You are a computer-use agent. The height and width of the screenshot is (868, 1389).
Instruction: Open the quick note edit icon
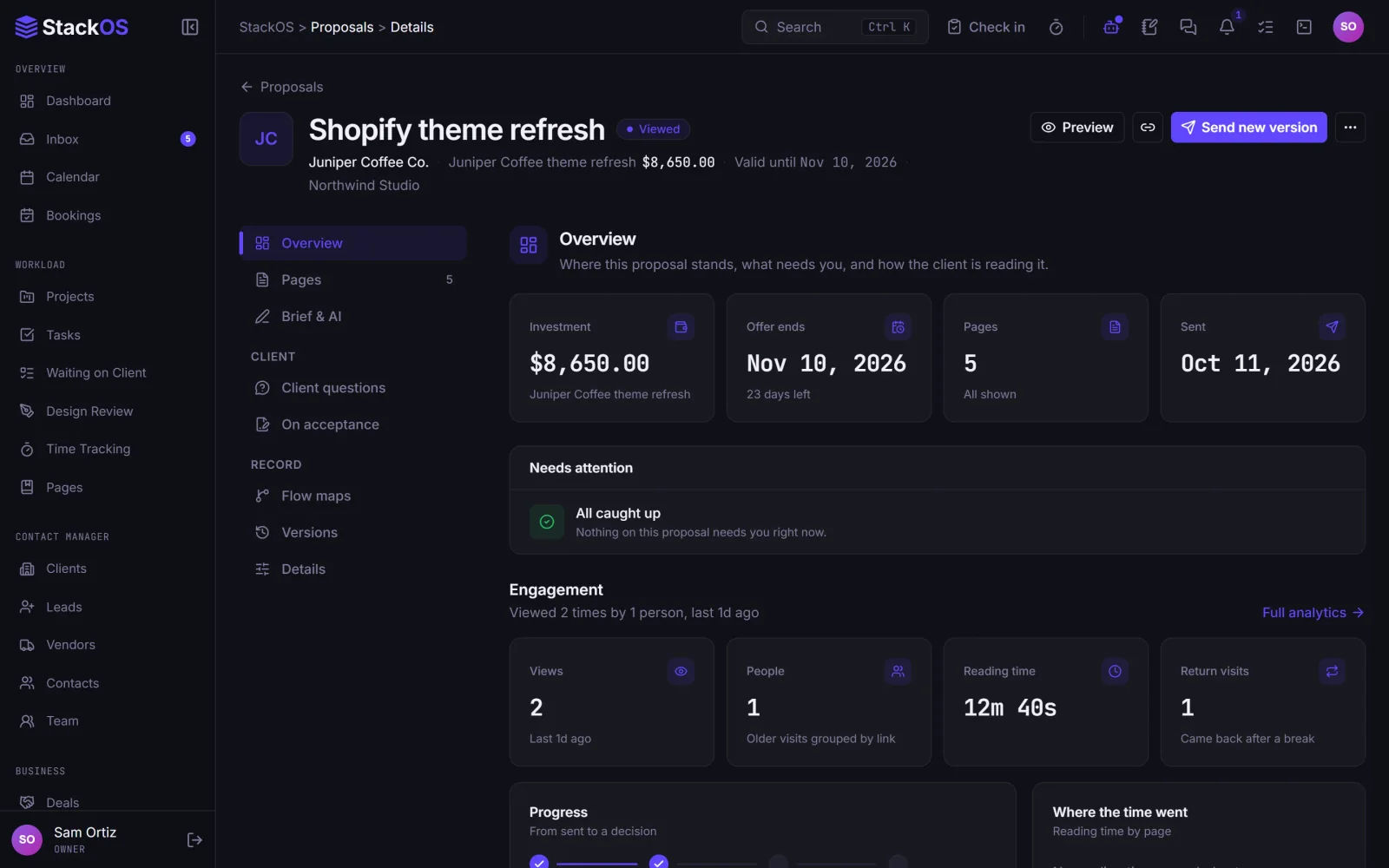pyautogui.click(x=1149, y=27)
